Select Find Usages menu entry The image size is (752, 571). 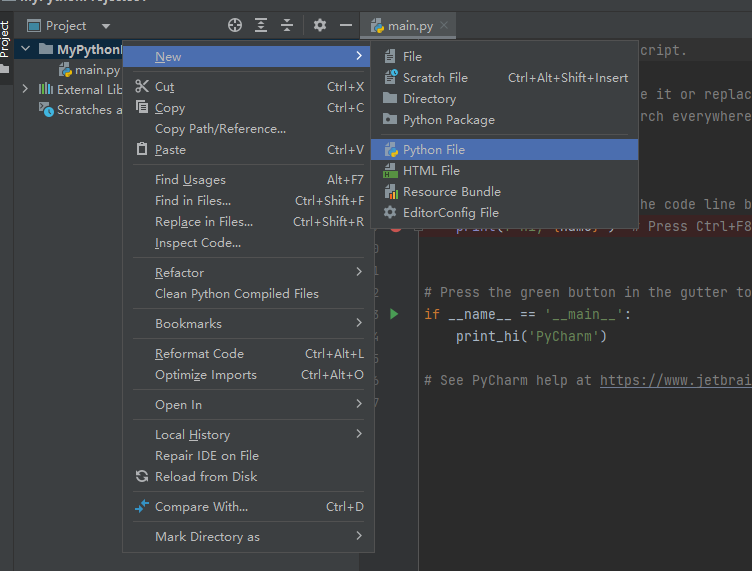point(248,180)
